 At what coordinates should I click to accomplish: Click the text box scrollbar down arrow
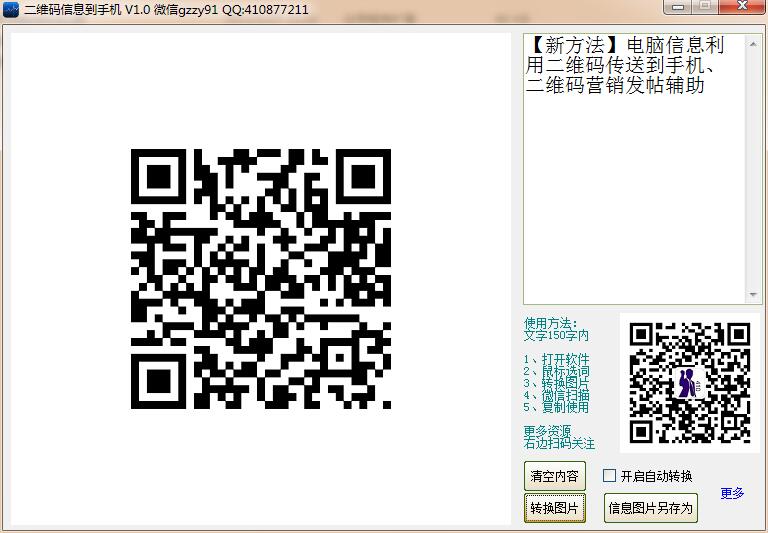[753, 294]
